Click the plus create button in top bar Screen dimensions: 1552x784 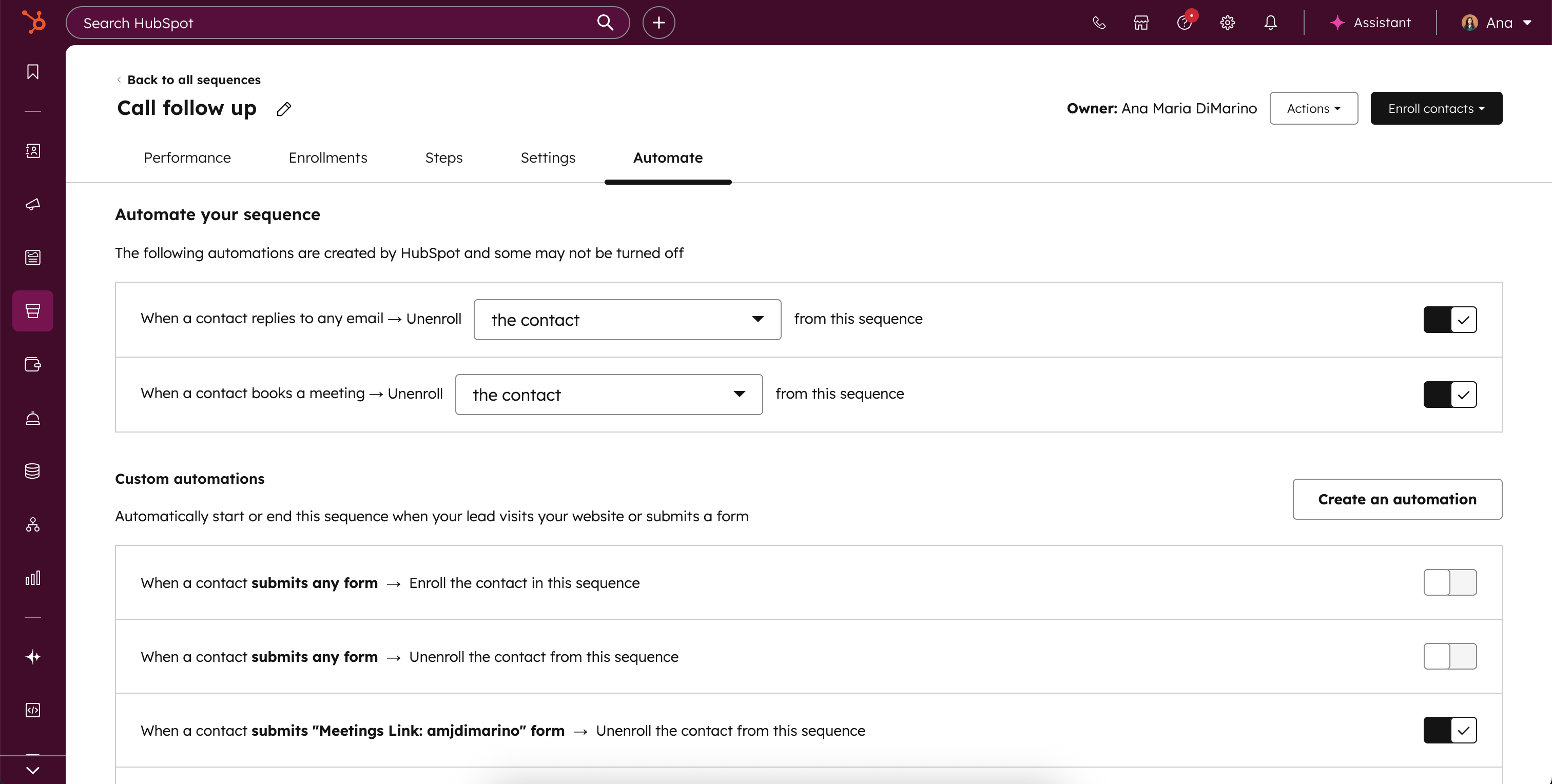click(x=658, y=23)
